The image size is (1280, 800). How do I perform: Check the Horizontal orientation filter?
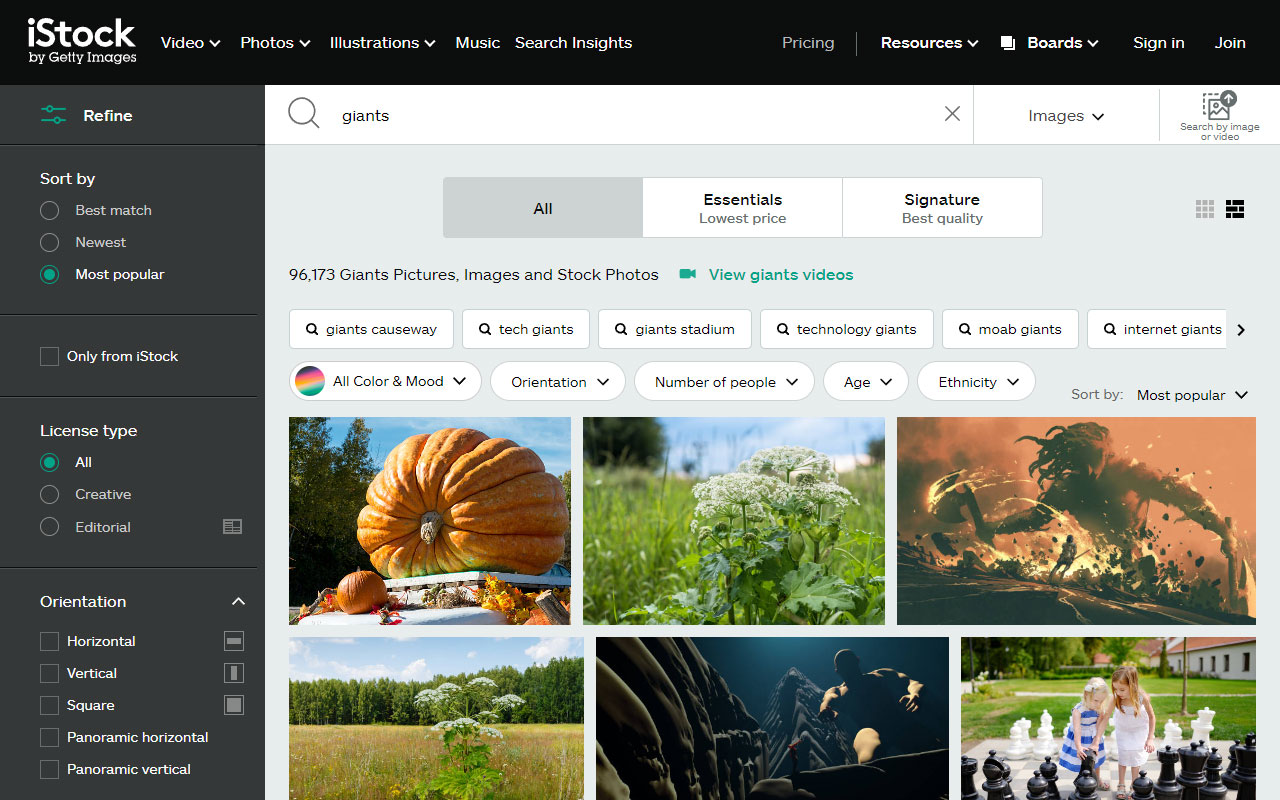(x=47, y=641)
